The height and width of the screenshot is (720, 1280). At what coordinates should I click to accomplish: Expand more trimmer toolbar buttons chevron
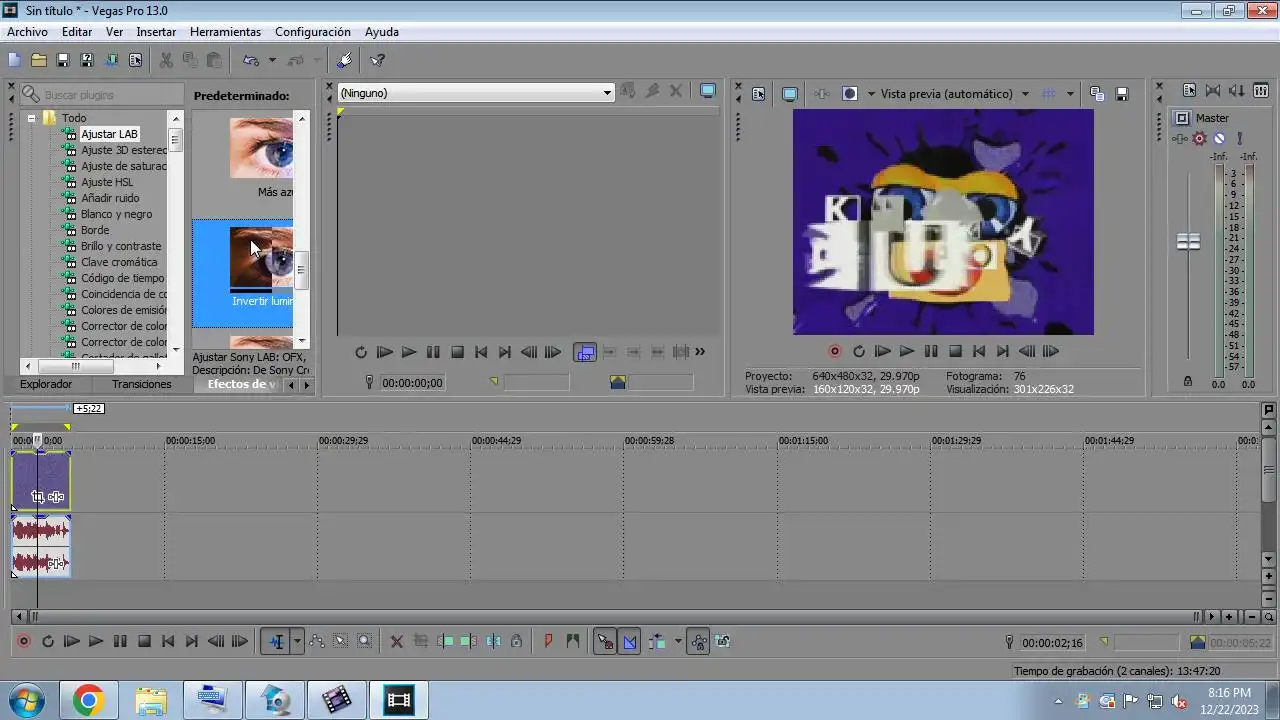[700, 352]
